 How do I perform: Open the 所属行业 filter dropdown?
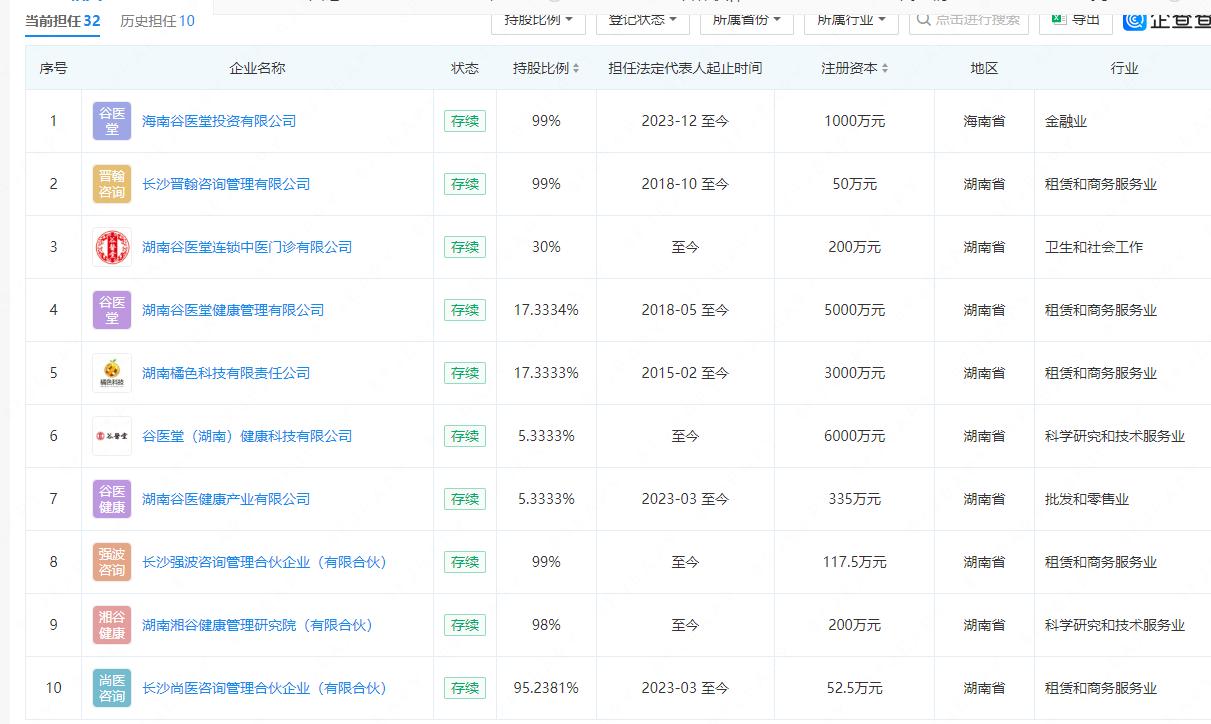[x=851, y=19]
